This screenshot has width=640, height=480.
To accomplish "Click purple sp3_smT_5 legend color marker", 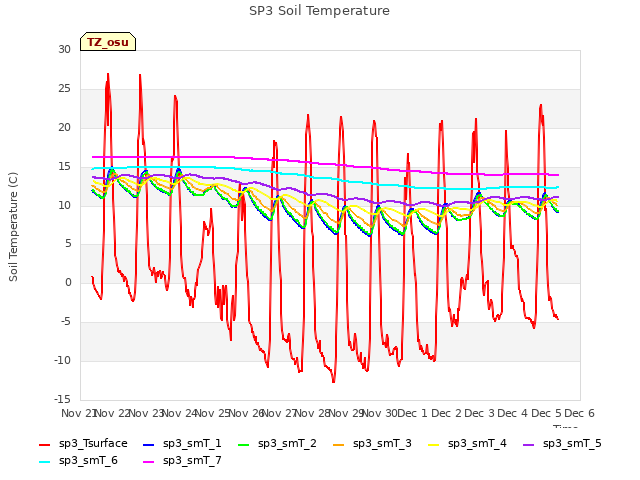I will tap(529, 444).
